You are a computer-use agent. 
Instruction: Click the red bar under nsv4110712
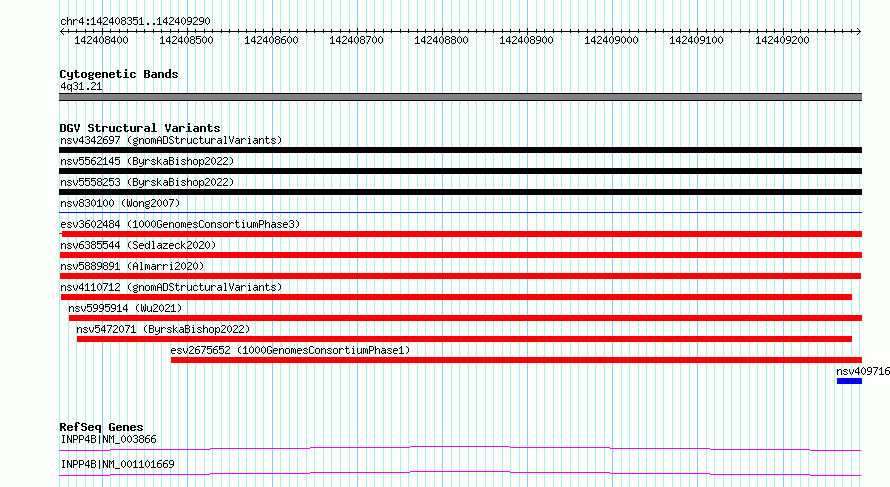pos(456,297)
